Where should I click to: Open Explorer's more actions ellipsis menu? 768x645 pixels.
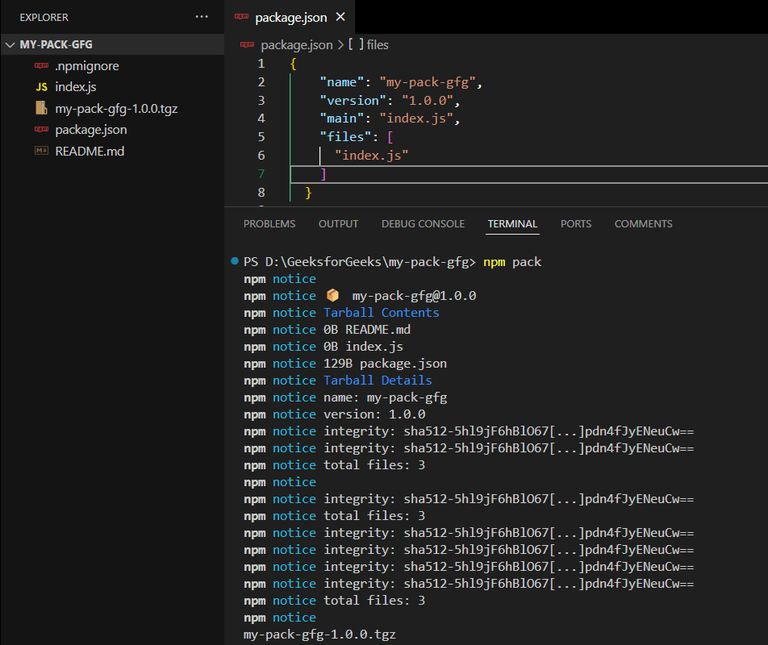[202, 17]
